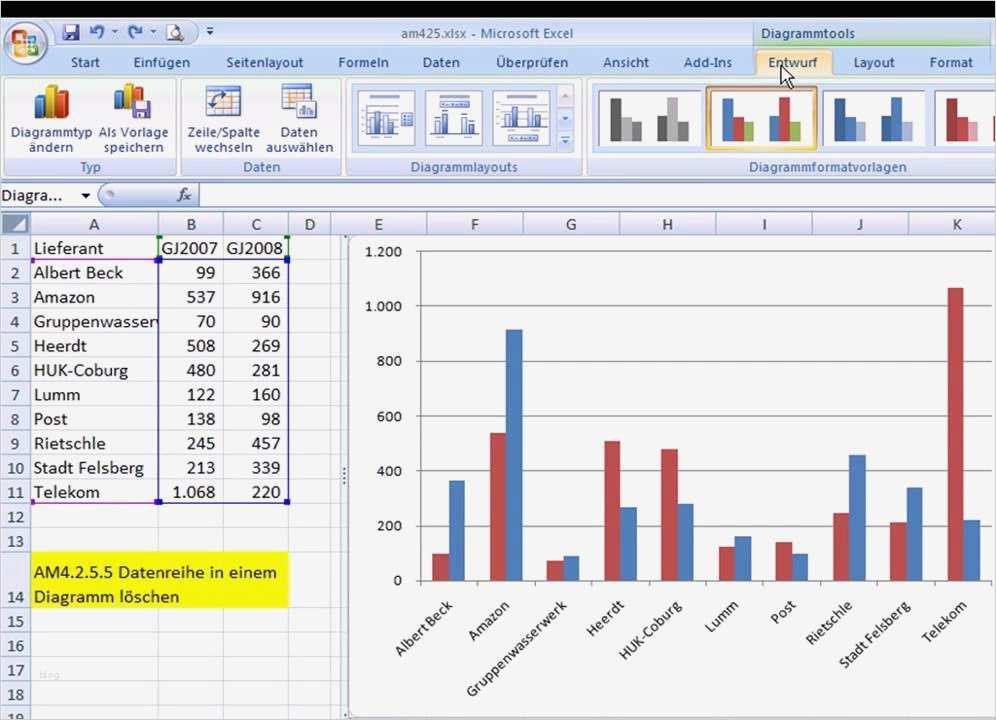Switch to the Format chart tab
Screen dimensions: 996x720
950,62
